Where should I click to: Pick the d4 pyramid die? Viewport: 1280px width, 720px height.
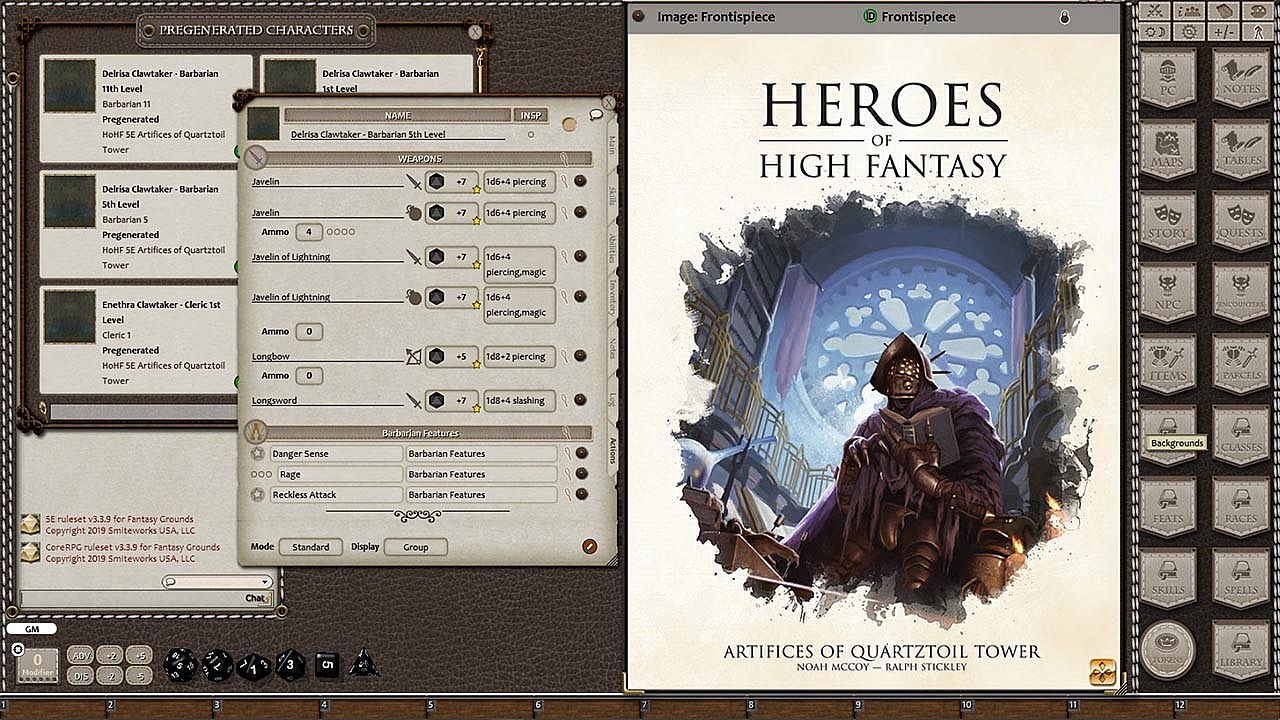(363, 663)
